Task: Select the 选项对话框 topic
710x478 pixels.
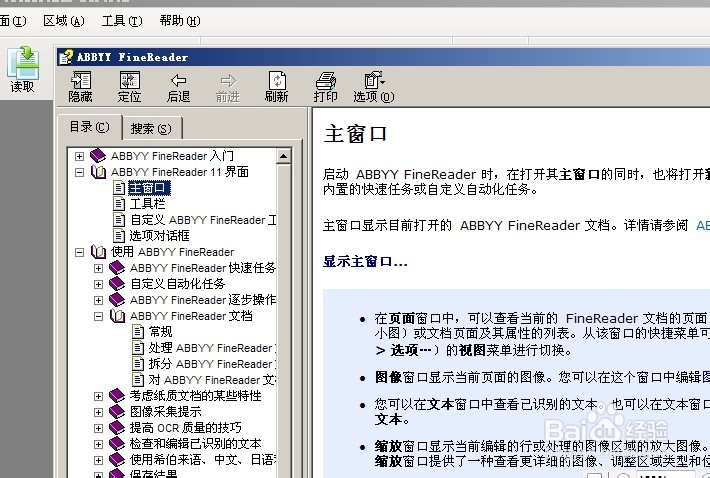Action: coord(159,236)
